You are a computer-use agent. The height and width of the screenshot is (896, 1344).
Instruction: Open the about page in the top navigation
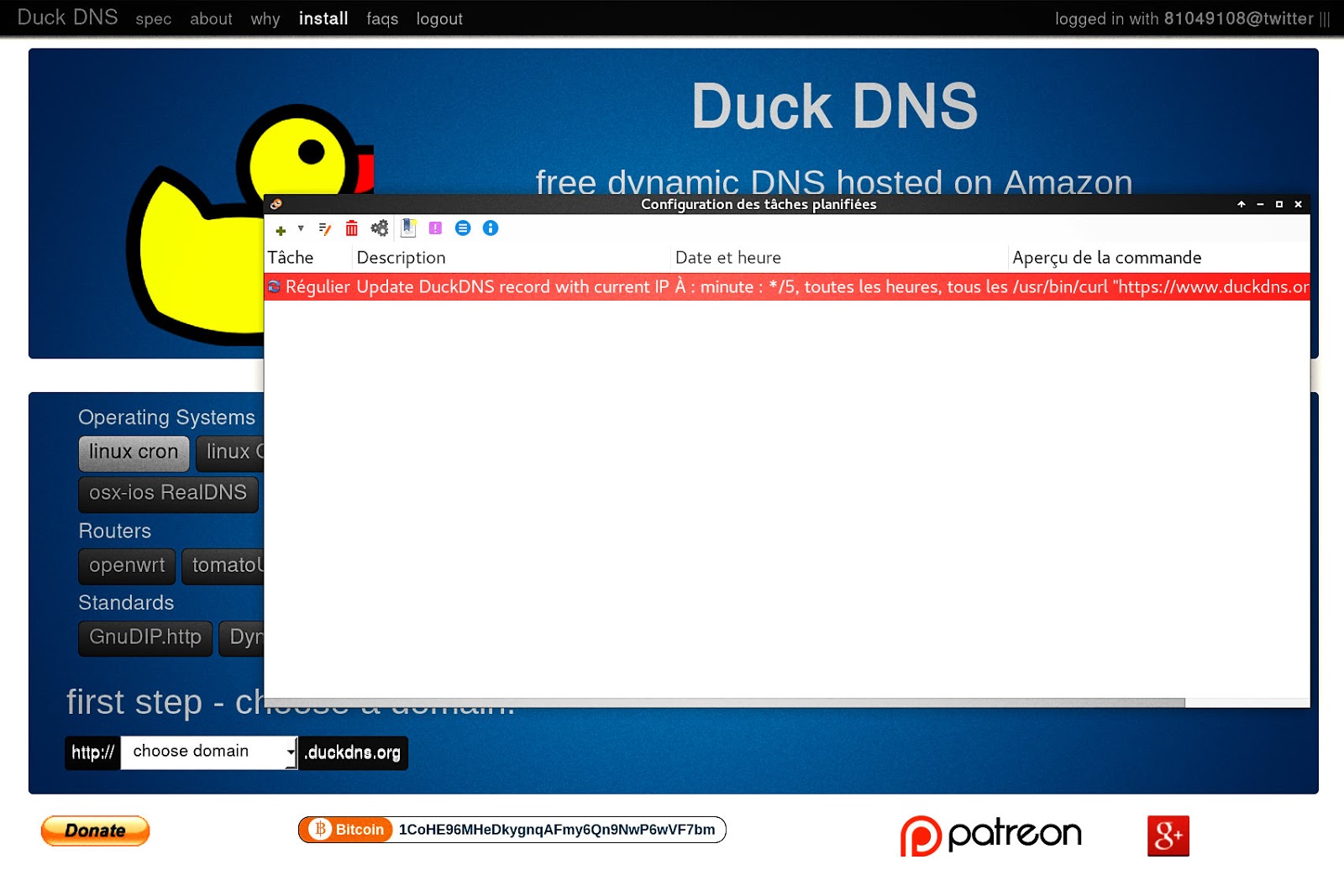211,18
